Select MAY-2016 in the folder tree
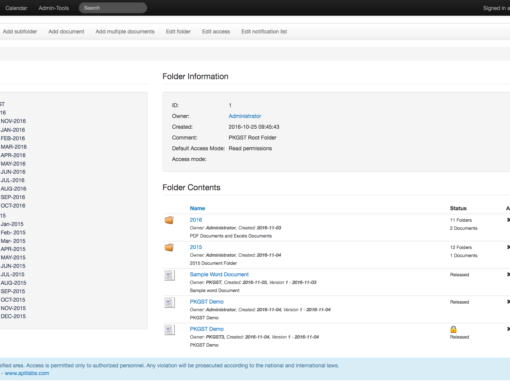 click(x=13, y=164)
